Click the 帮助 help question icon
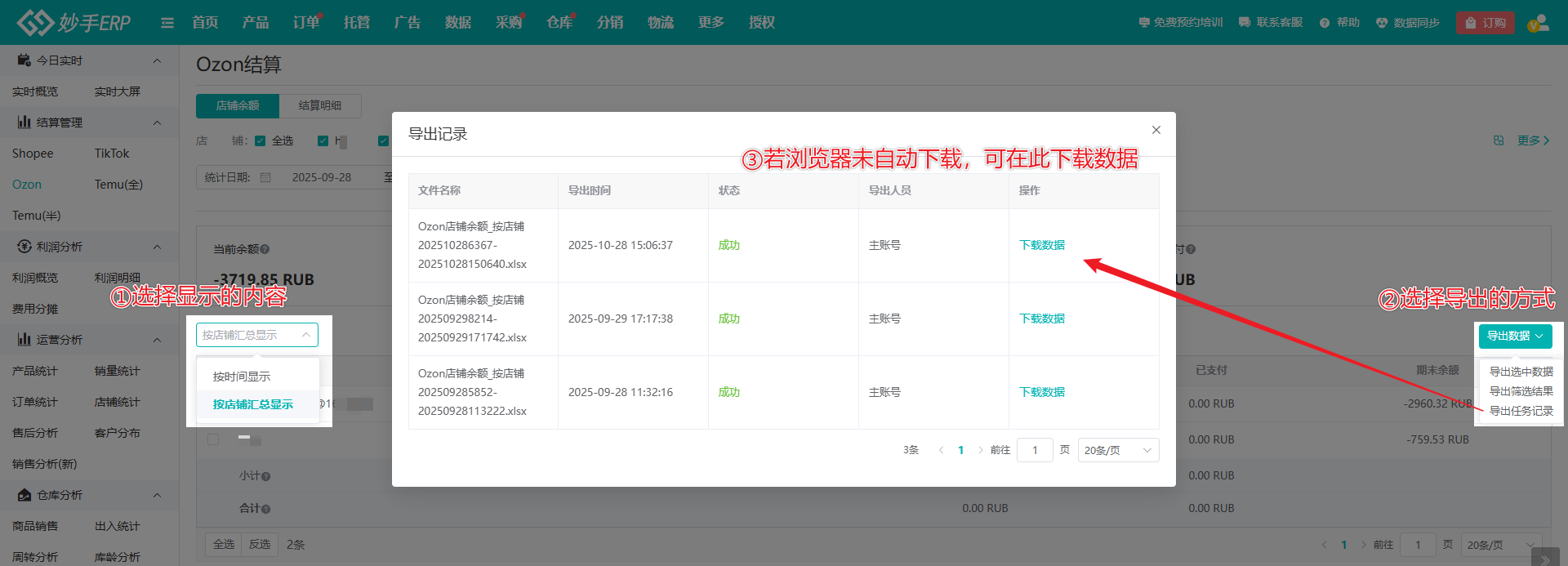The height and width of the screenshot is (566, 1568). click(1324, 23)
